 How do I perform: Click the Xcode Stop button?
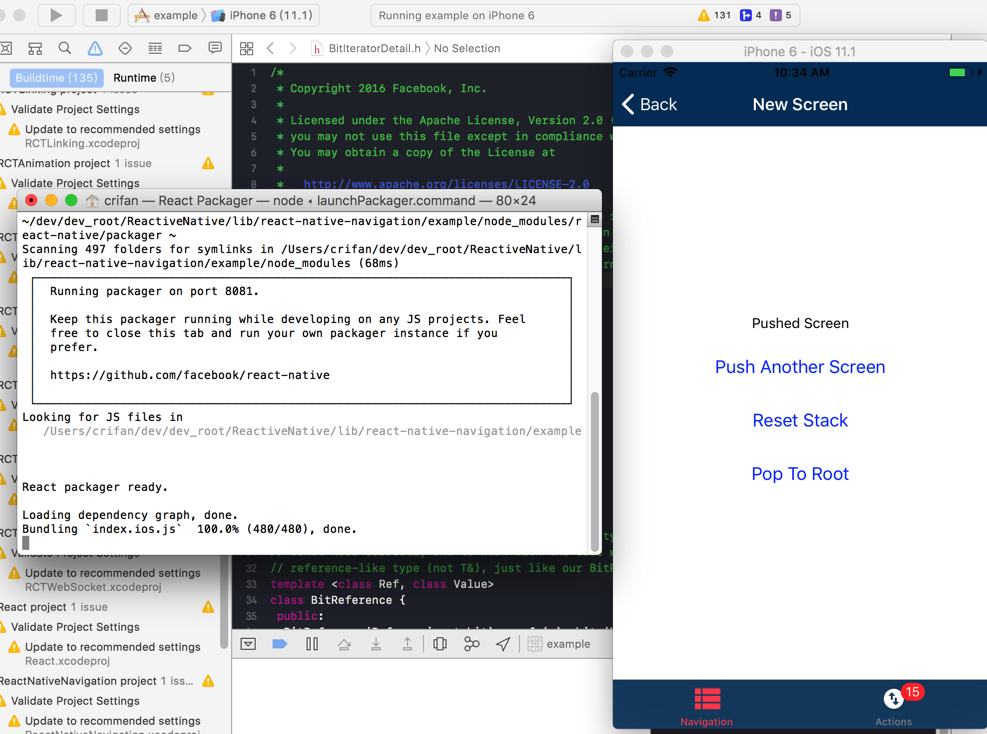click(x=101, y=15)
